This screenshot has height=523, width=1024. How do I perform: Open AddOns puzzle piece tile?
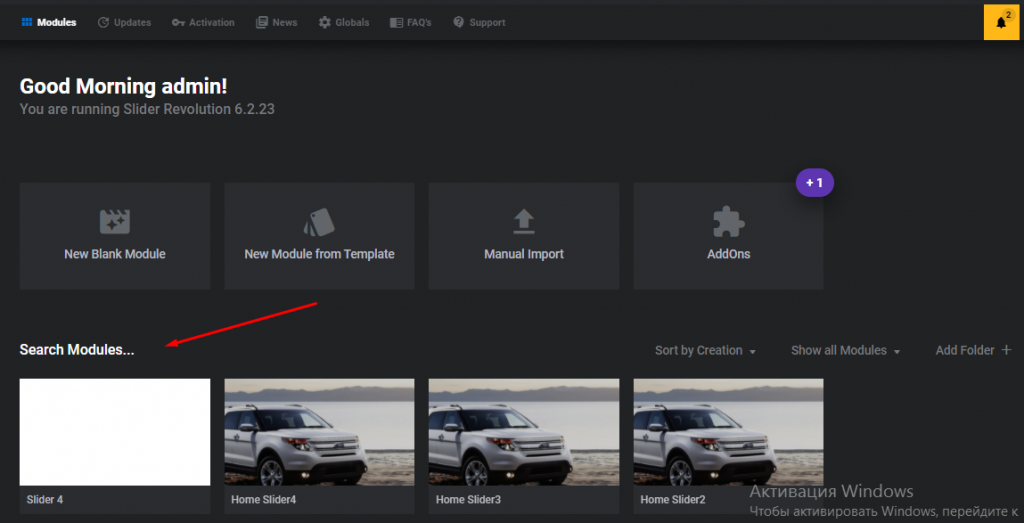(728, 236)
